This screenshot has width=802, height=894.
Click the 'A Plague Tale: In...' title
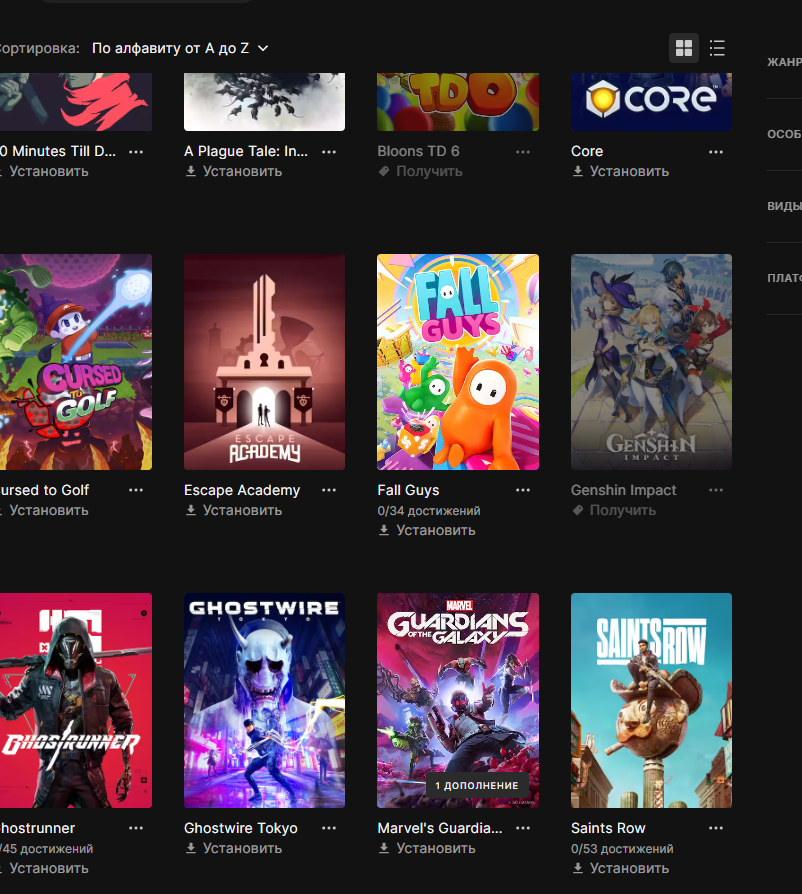246,151
